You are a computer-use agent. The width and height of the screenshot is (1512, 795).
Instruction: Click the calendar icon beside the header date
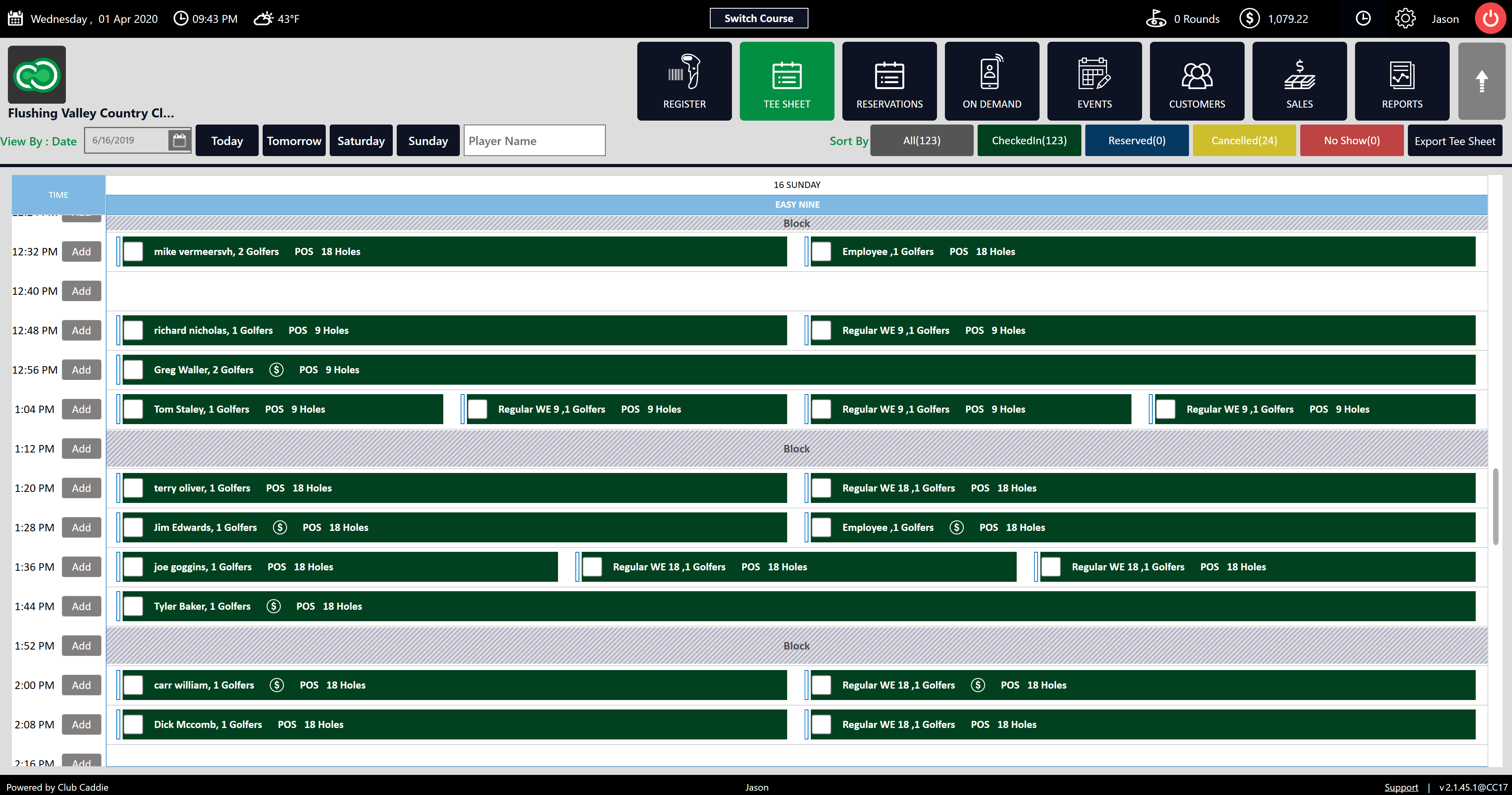(15, 18)
